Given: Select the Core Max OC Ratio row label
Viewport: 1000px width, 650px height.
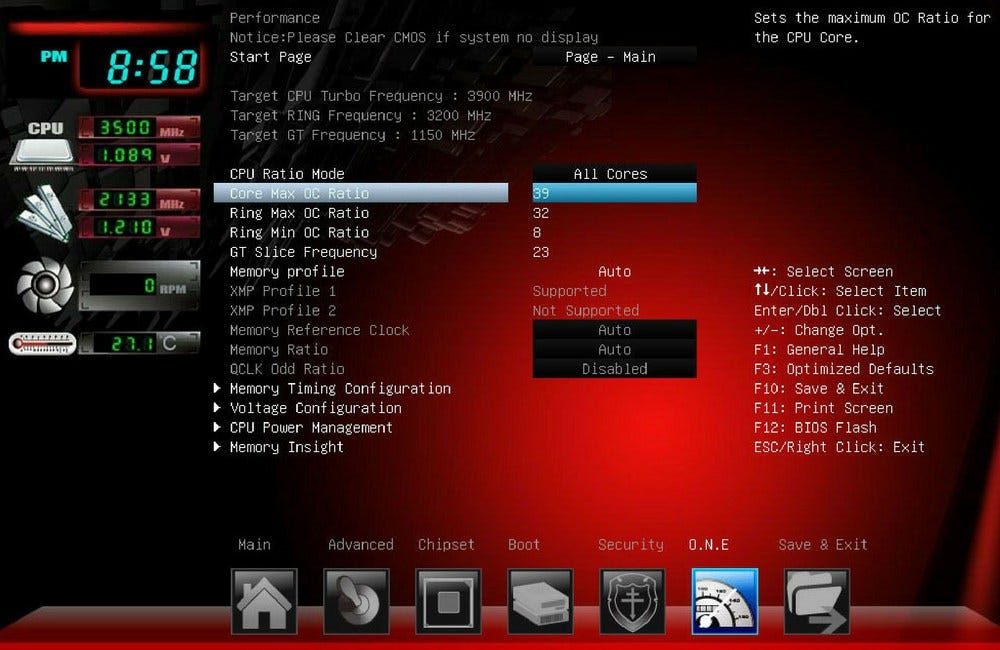Looking at the screenshot, I should [361, 193].
